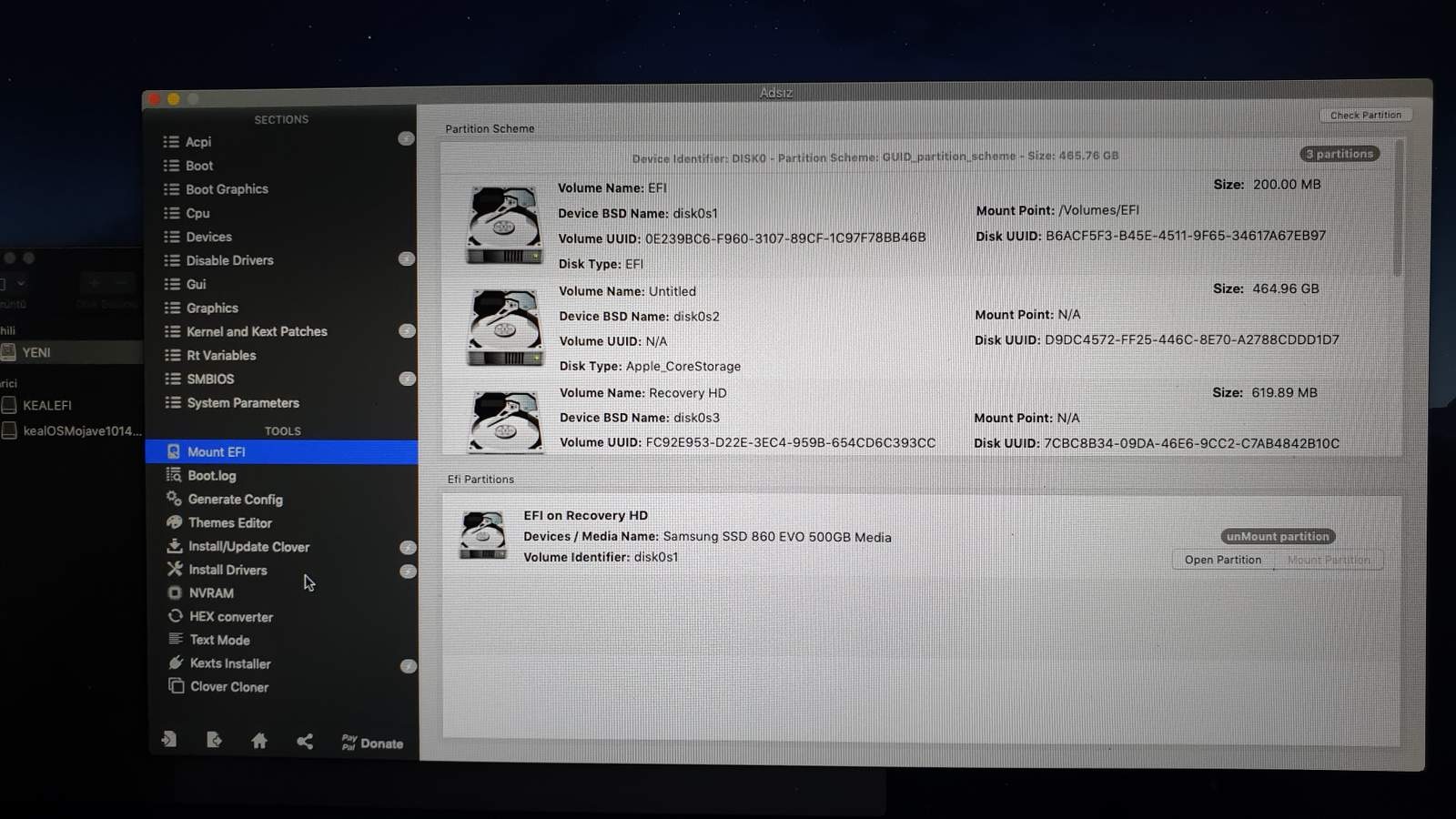Select the Kernel and Kext Patches section
This screenshot has width=1456, height=819.
tap(256, 332)
